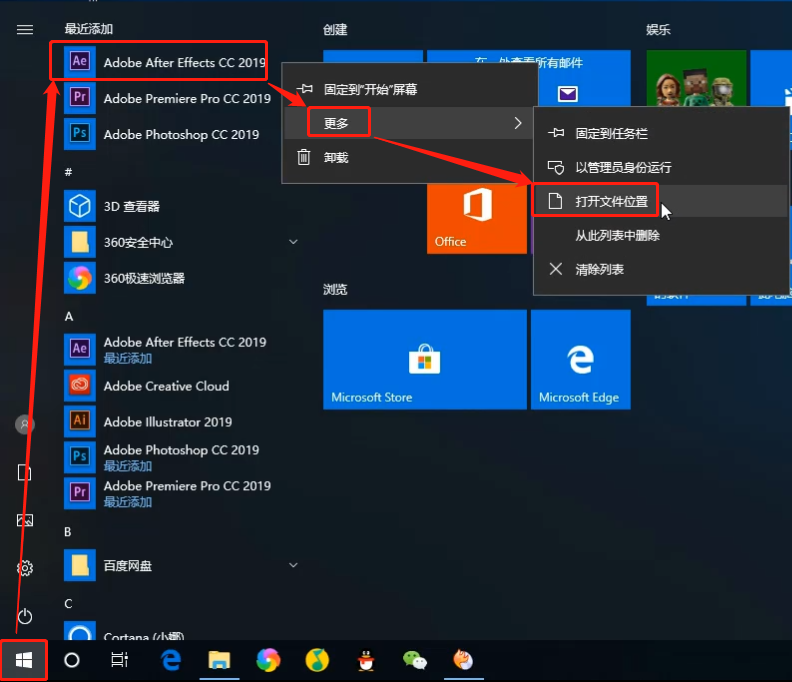Open QQ penguin app from the taskbar

click(366, 660)
